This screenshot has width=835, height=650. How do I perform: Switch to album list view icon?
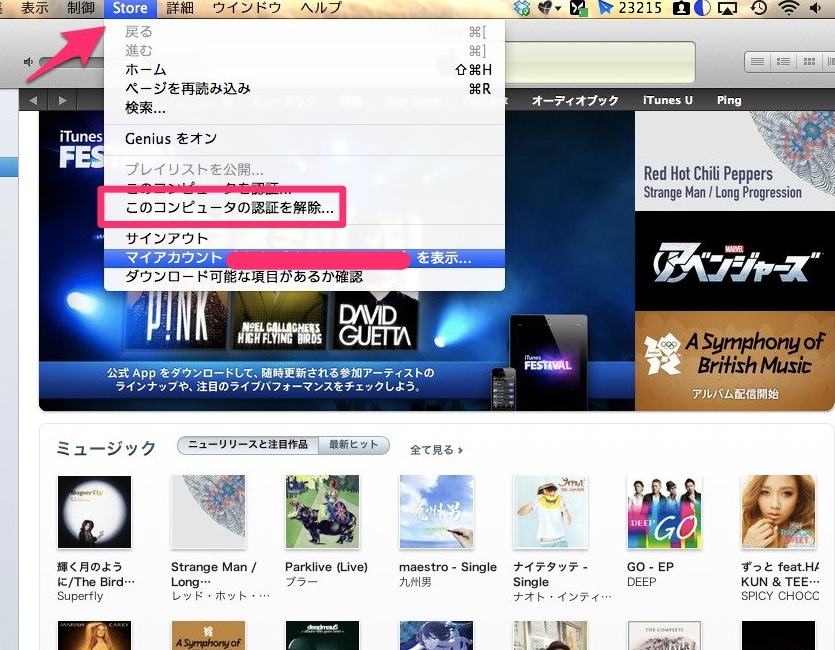(783, 62)
